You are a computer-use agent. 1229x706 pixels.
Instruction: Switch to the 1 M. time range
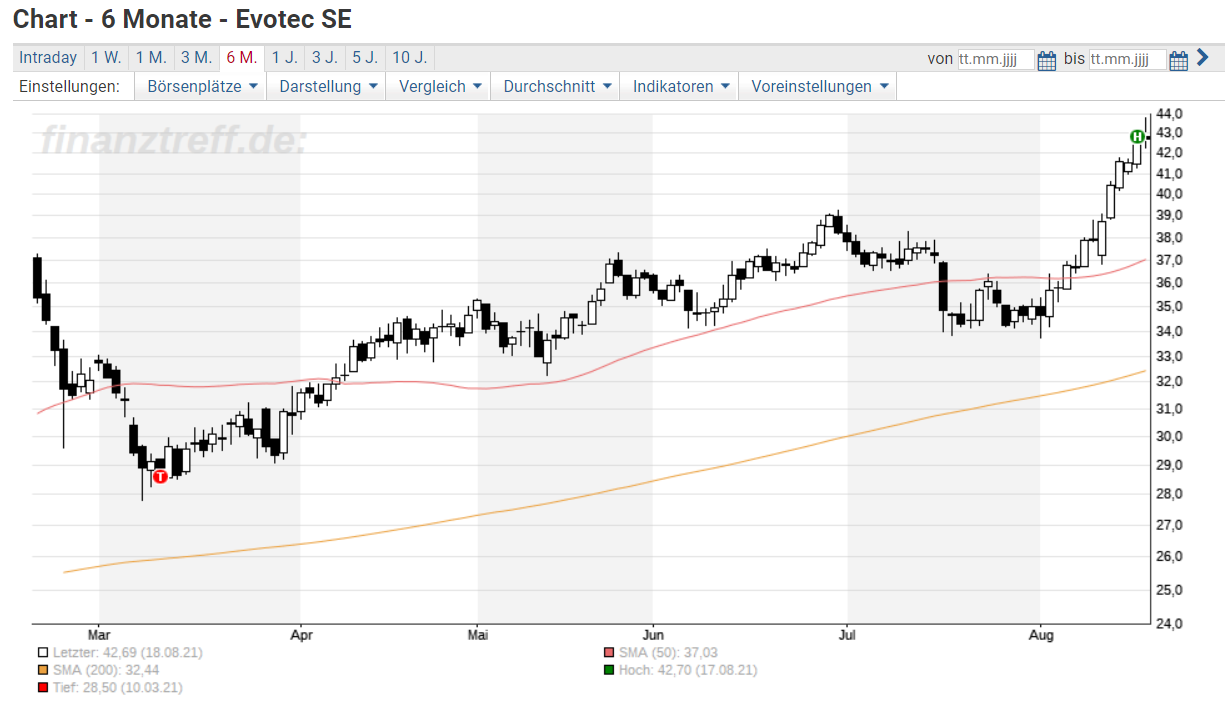pos(152,58)
